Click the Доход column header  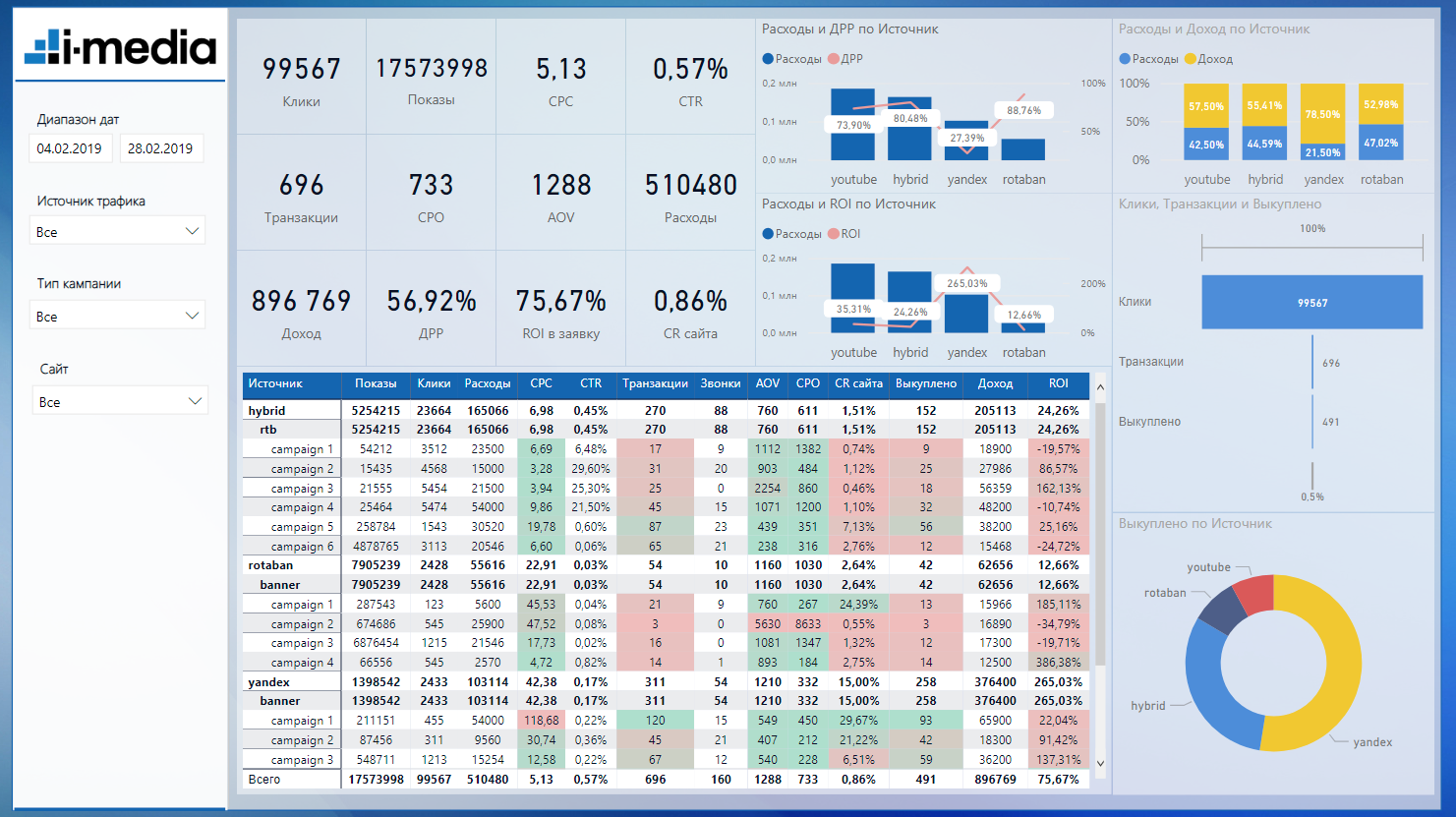point(995,383)
